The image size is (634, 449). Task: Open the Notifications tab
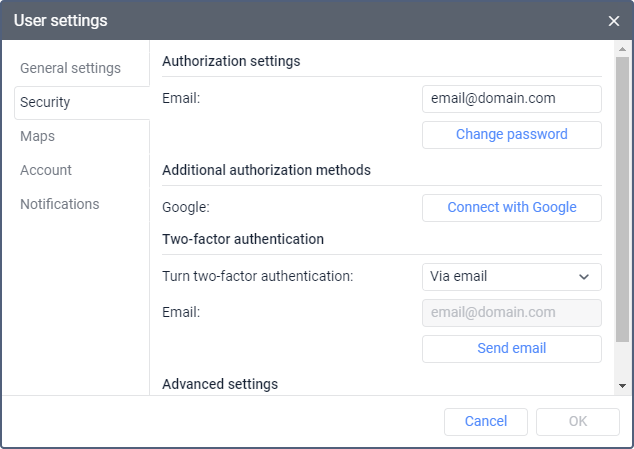(x=60, y=204)
